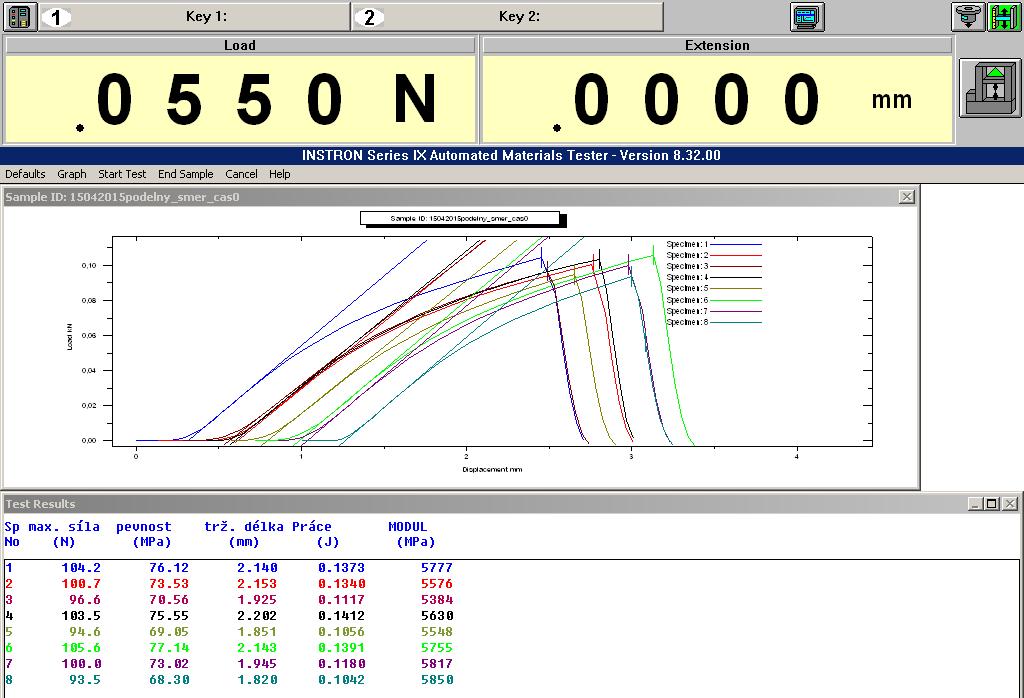The width and height of the screenshot is (1024, 698).
Task: Click modulus value 5817
Action: [x=437, y=664]
